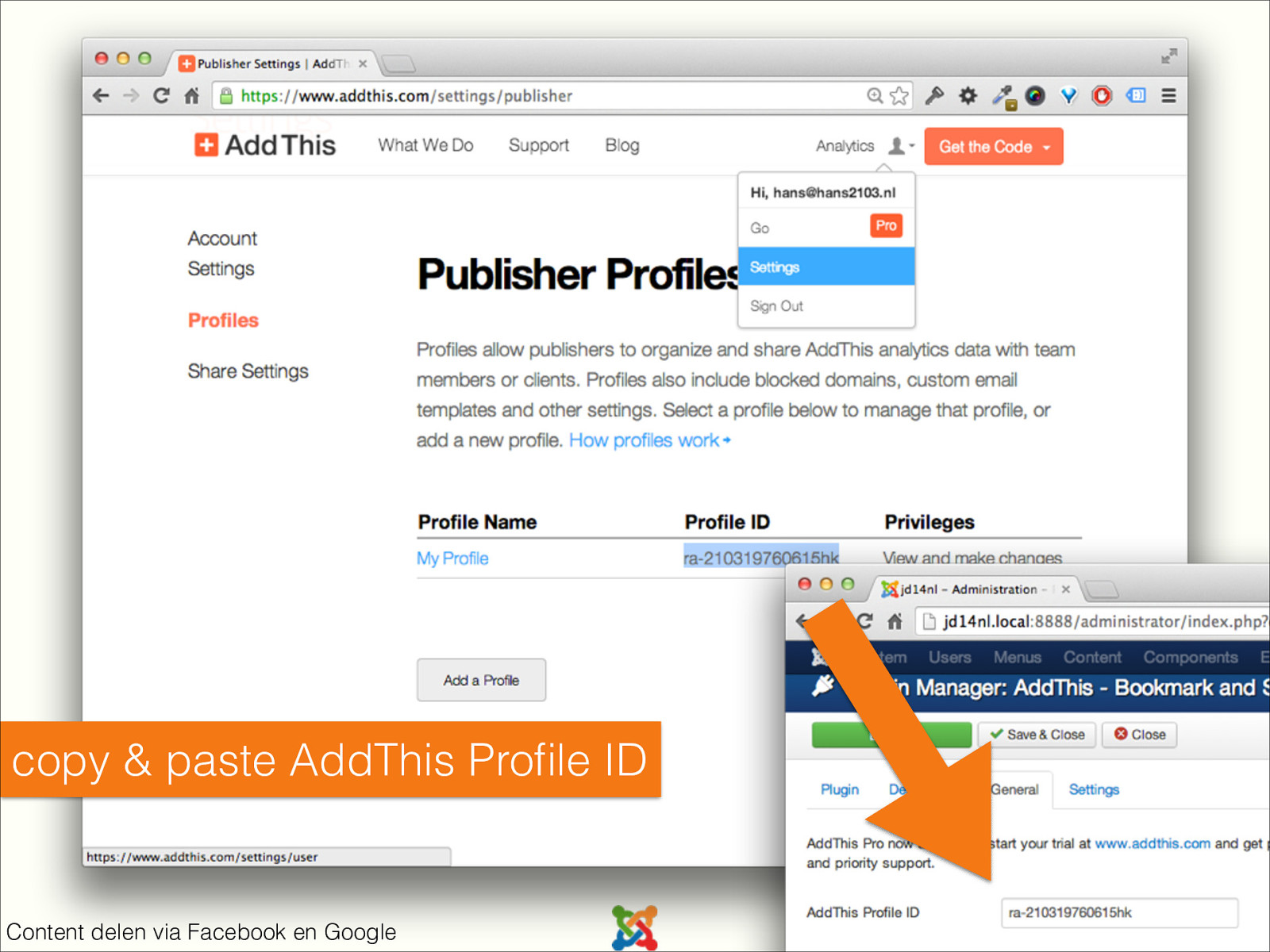Bookmark page with the star icon
The height and width of the screenshot is (952, 1270).
899,96
